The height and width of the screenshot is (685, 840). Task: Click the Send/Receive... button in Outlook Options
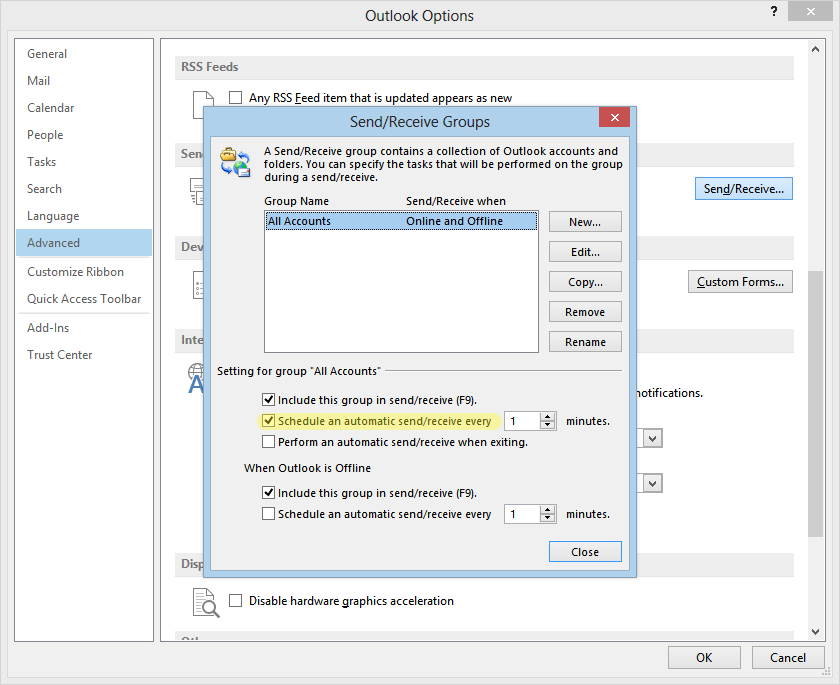tap(744, 189)
